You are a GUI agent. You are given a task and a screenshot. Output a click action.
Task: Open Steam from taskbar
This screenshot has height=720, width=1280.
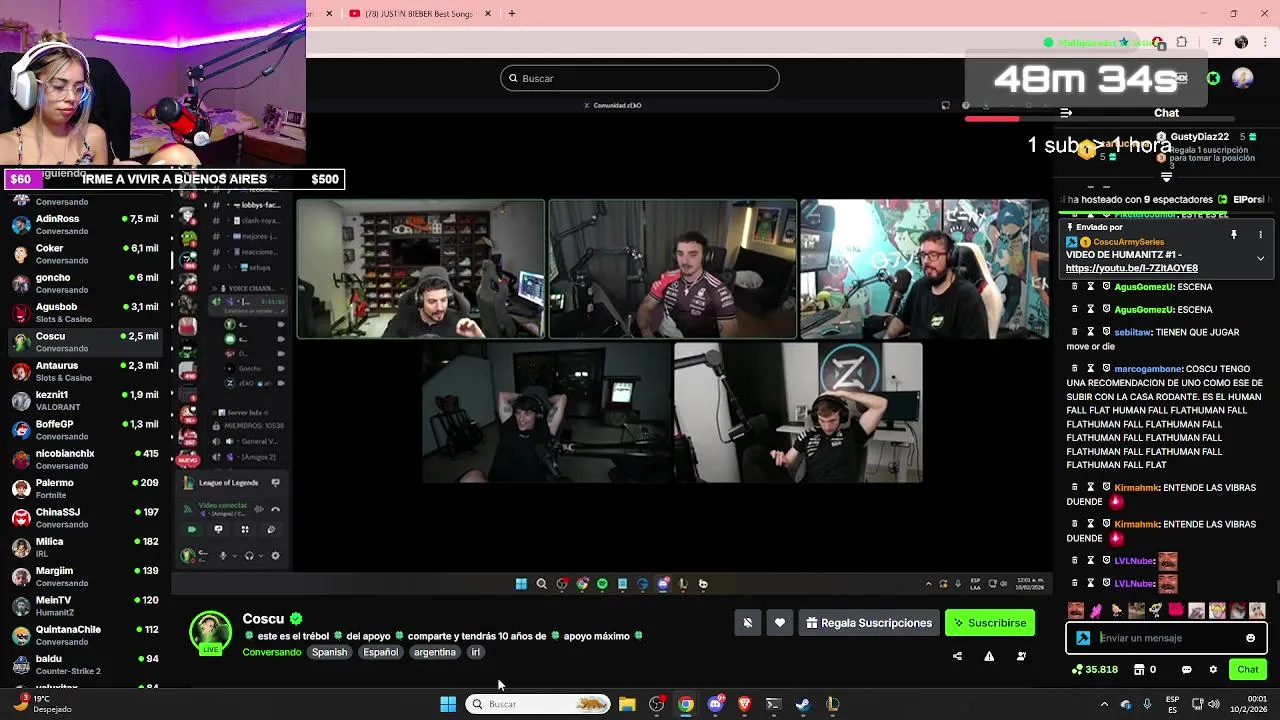coord(802,704)
